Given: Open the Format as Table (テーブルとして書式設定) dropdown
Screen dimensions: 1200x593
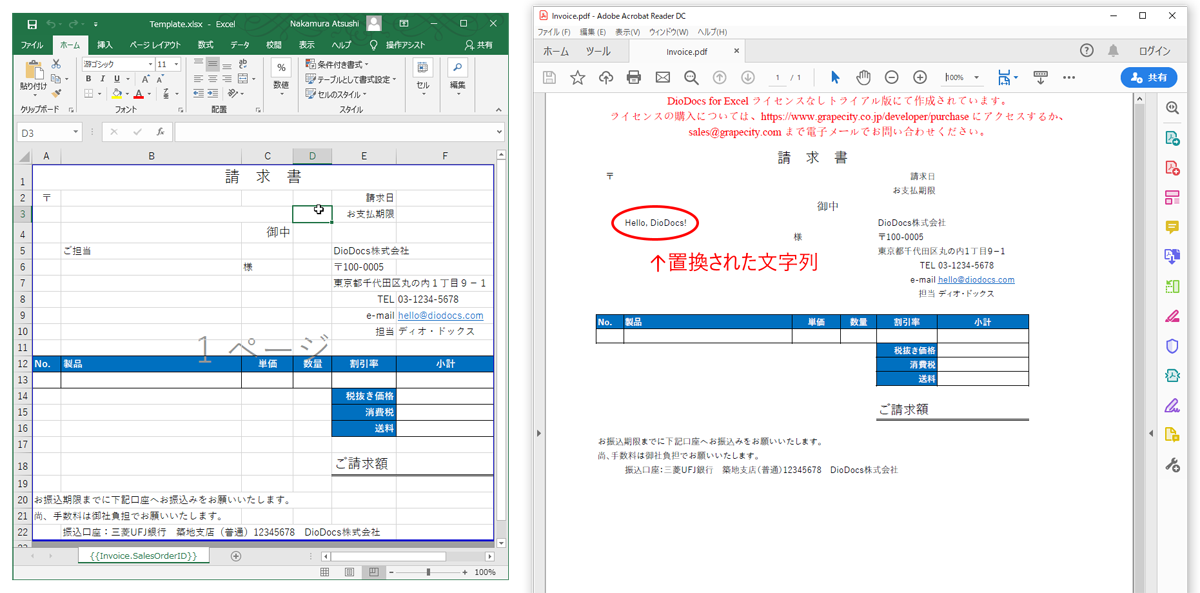Looking at the screenshot, I should pos(351,79).
